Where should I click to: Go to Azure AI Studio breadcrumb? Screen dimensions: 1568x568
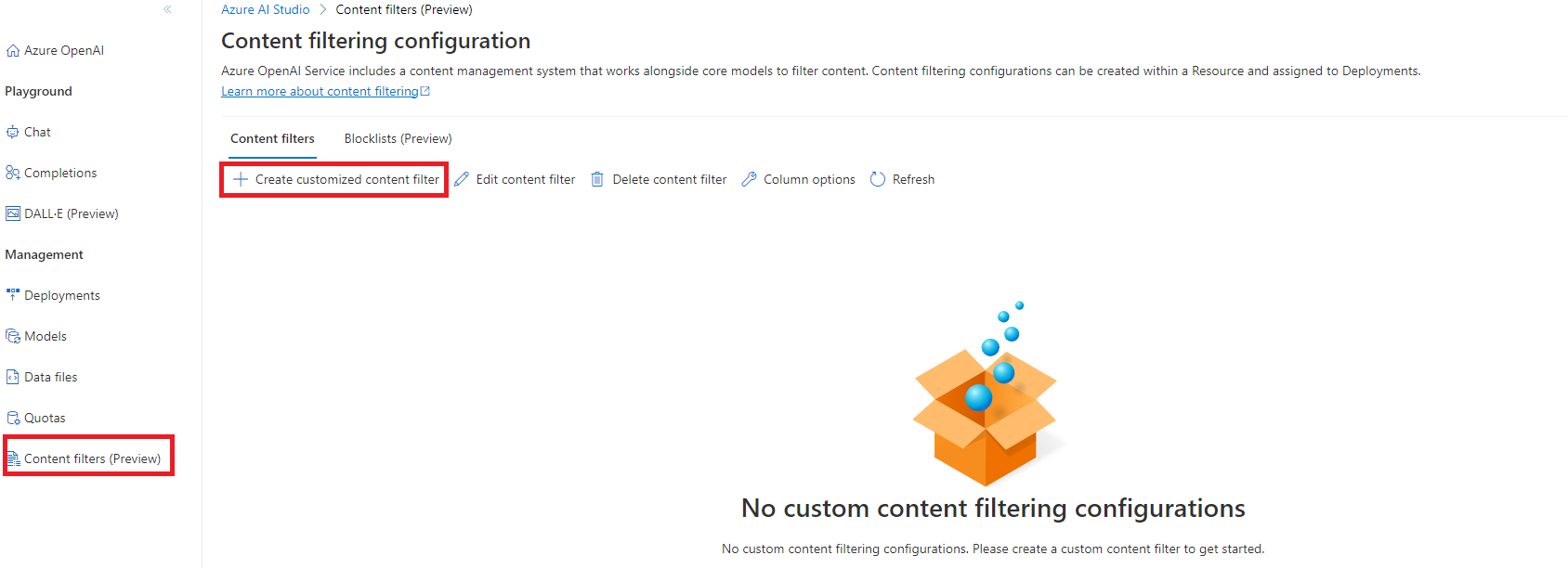(x=266, y=9)
